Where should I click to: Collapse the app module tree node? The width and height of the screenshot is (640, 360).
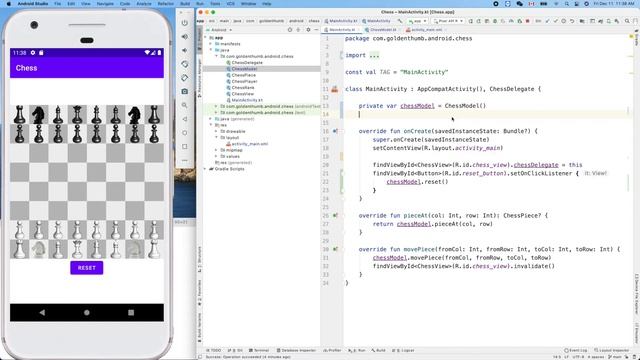click(206, 38)
